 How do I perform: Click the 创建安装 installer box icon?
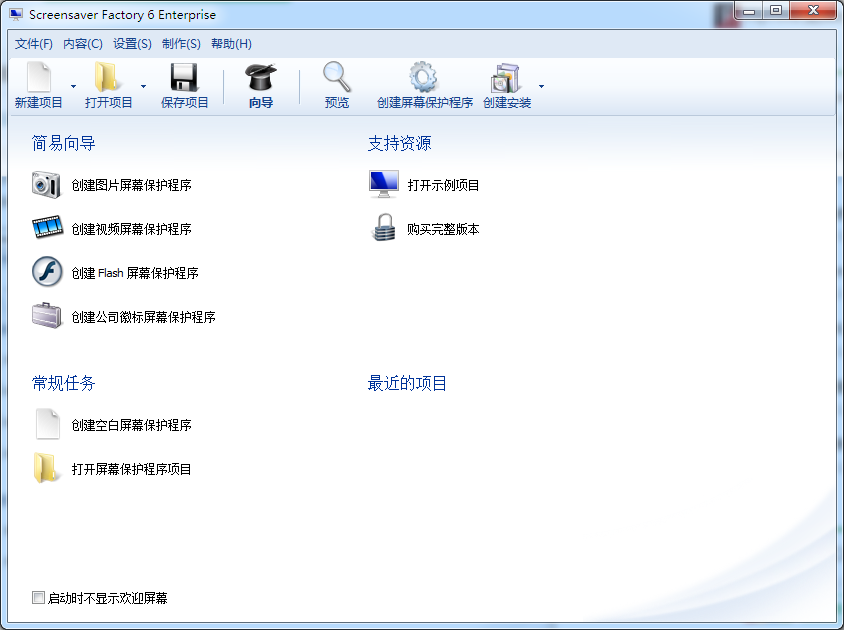coord(506,78)
